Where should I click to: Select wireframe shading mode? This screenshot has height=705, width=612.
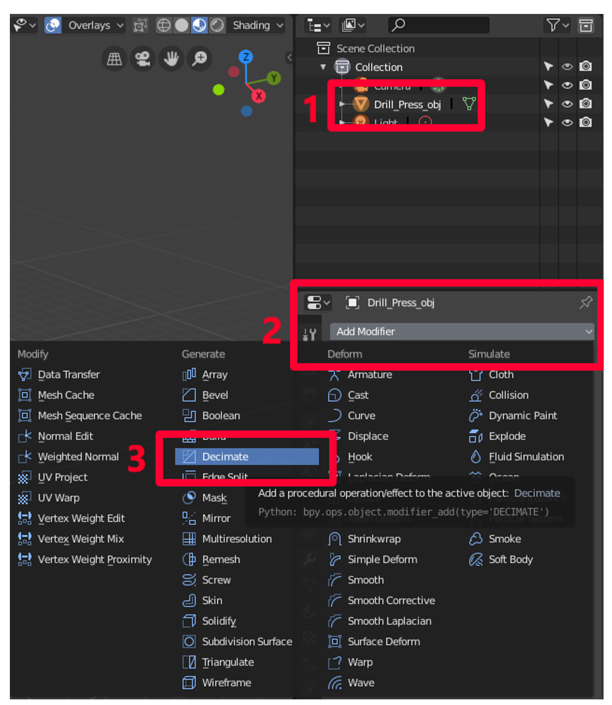coord(164,26)
